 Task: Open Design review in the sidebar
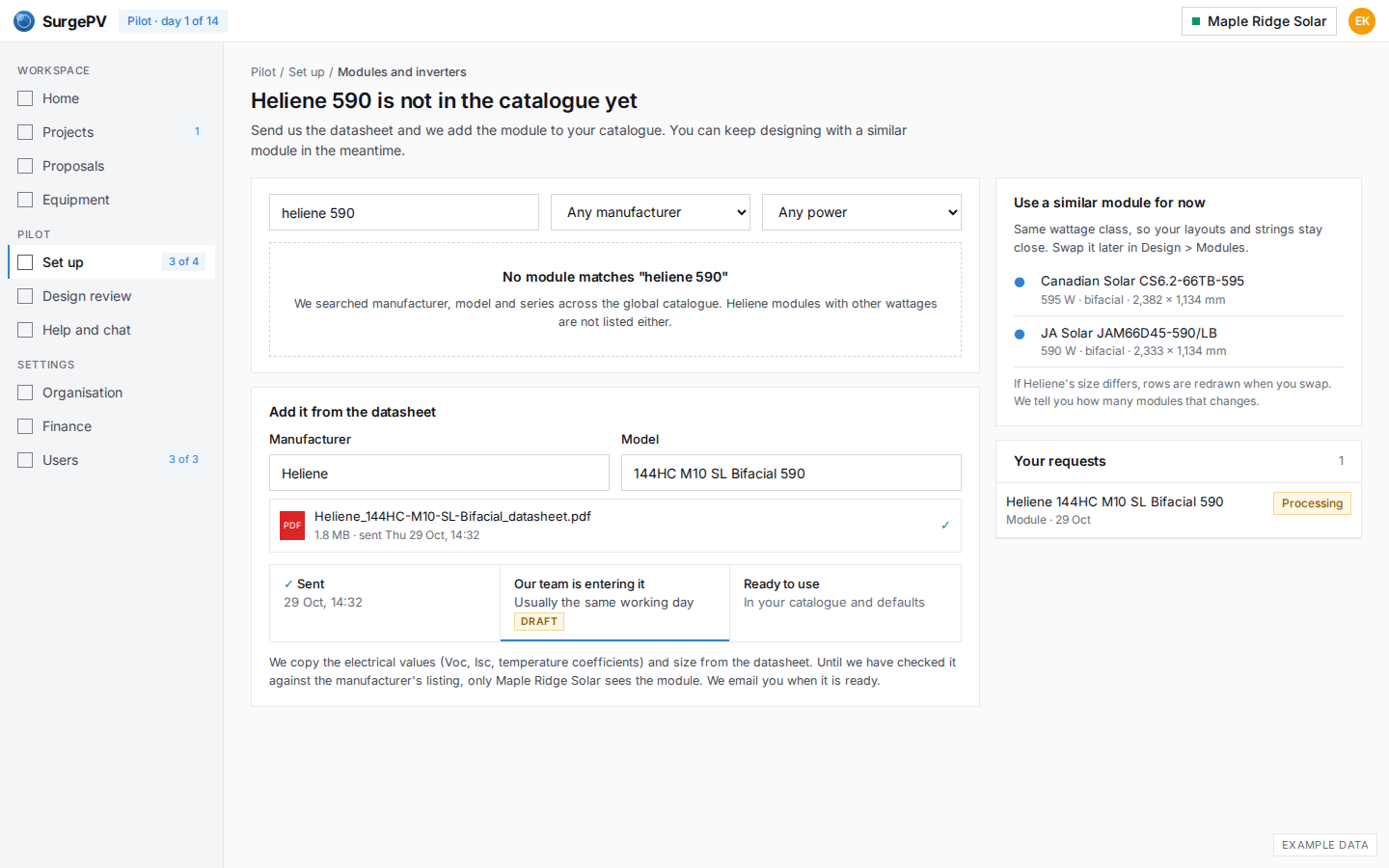click(x=111, y=296)
